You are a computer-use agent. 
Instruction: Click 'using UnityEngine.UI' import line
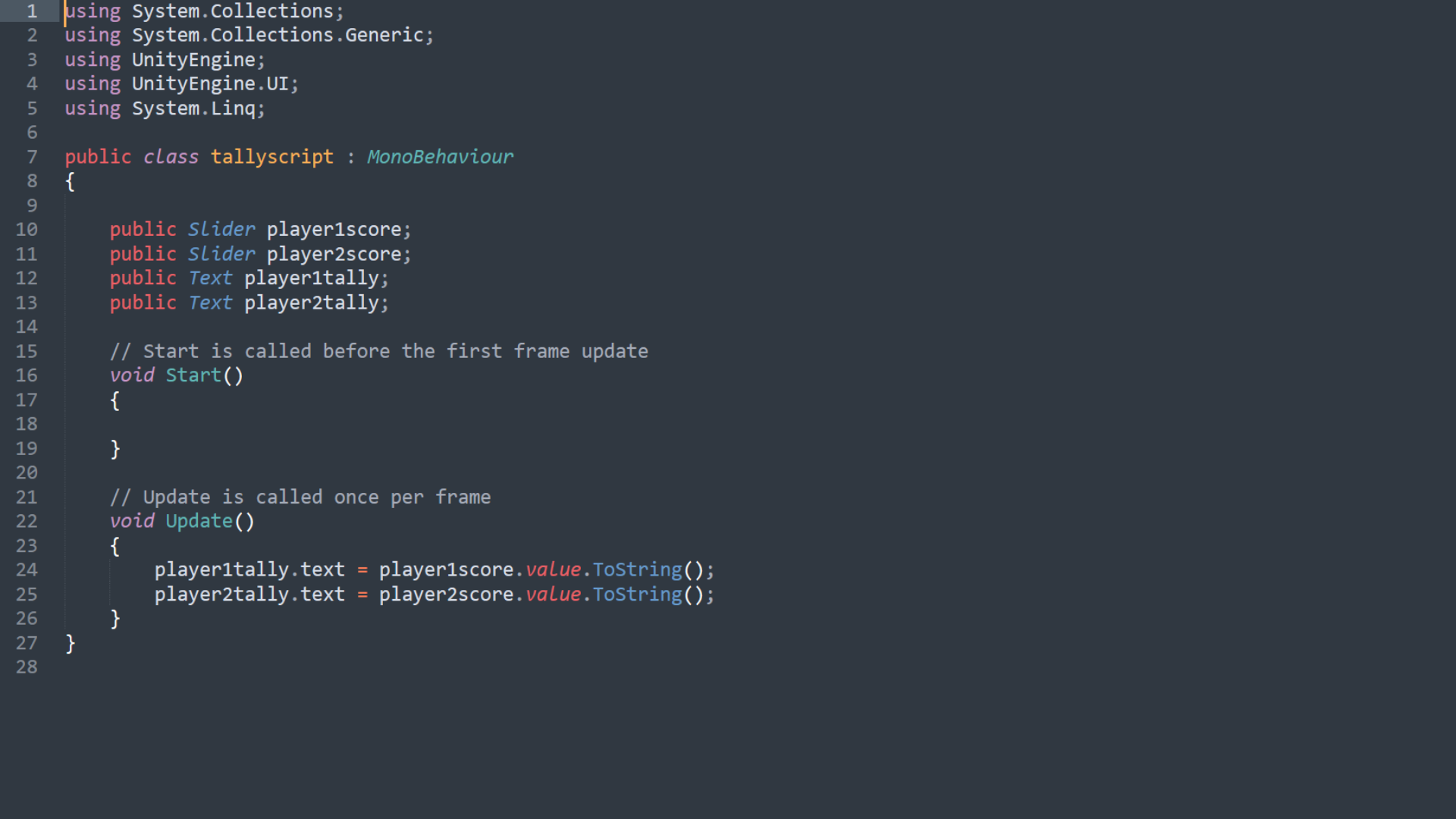(x=181, y=84)
